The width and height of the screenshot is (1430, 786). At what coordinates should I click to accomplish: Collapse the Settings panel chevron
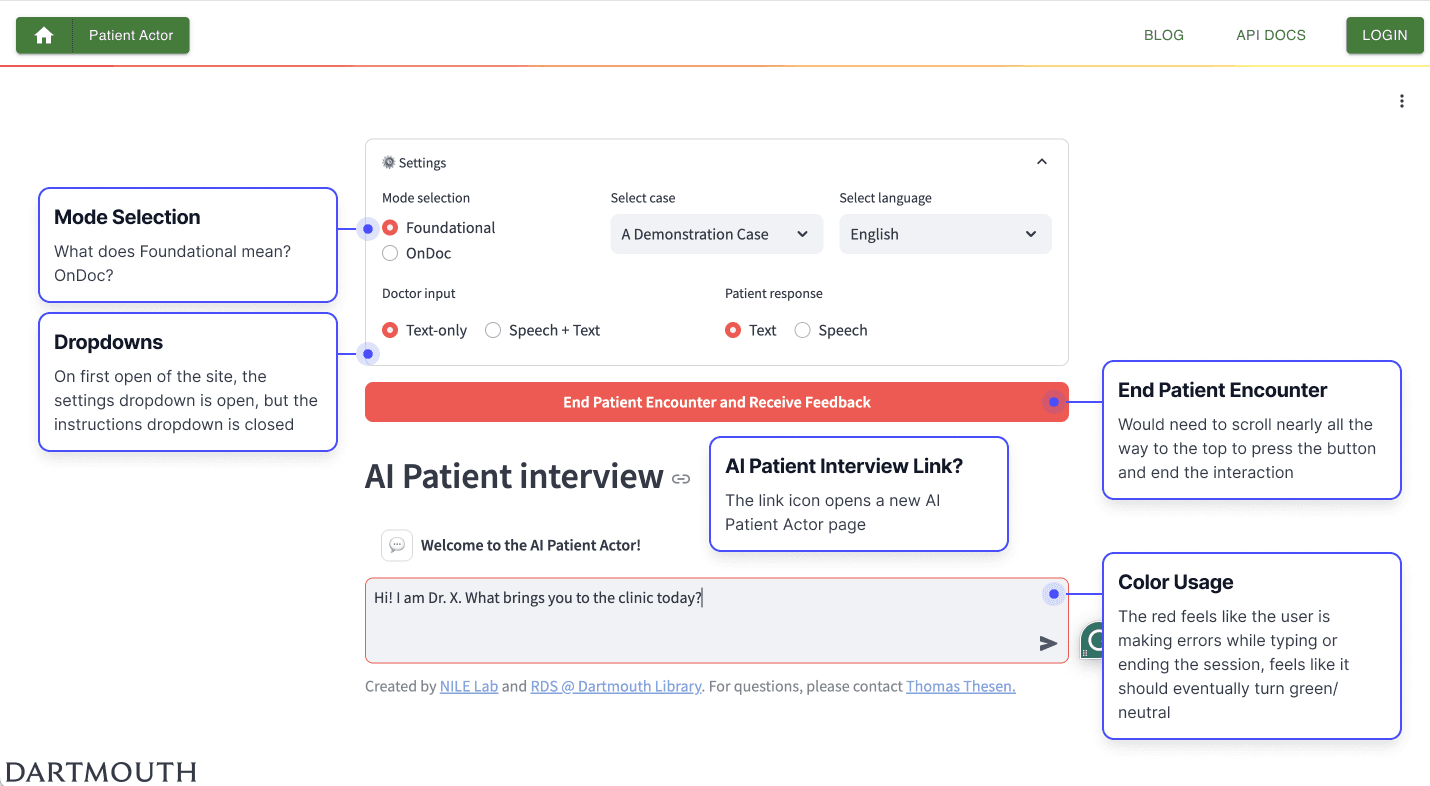(1042, 162)
